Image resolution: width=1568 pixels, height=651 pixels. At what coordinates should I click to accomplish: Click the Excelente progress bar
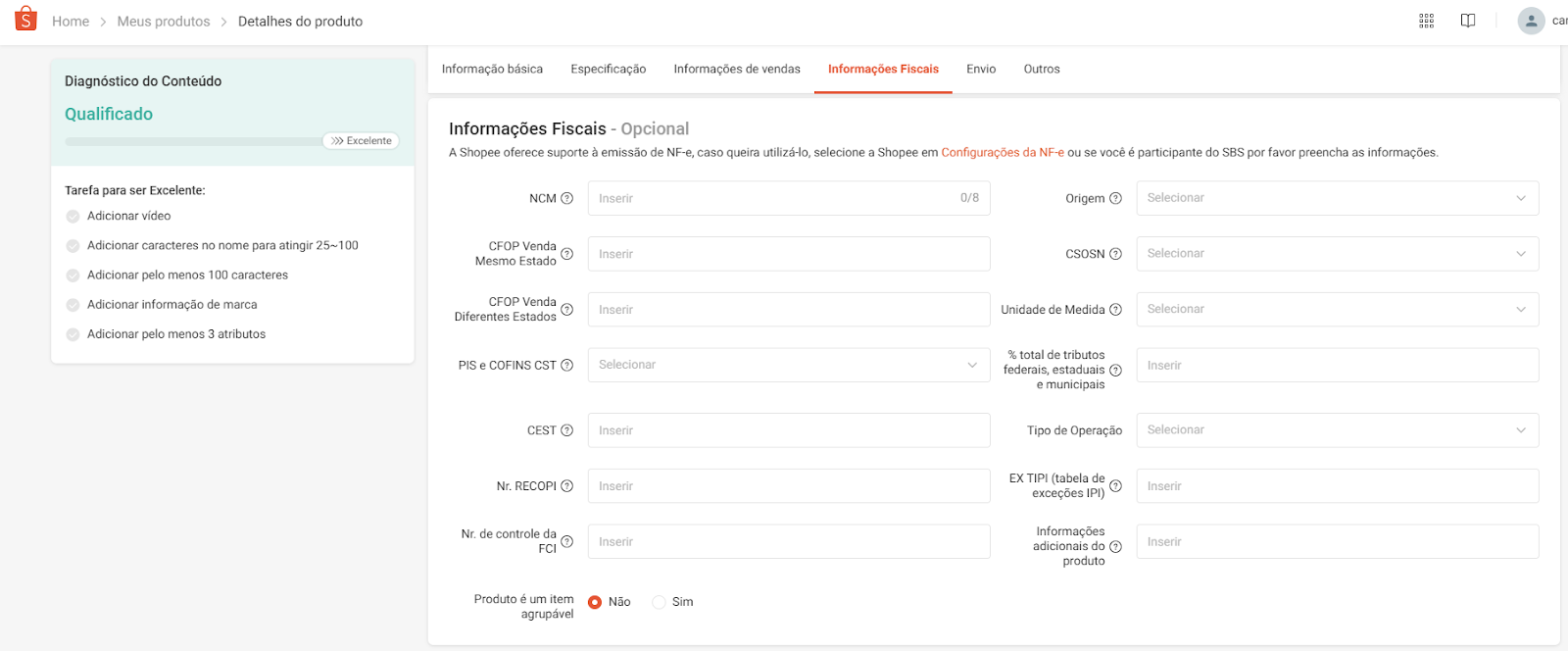point(361,140)
